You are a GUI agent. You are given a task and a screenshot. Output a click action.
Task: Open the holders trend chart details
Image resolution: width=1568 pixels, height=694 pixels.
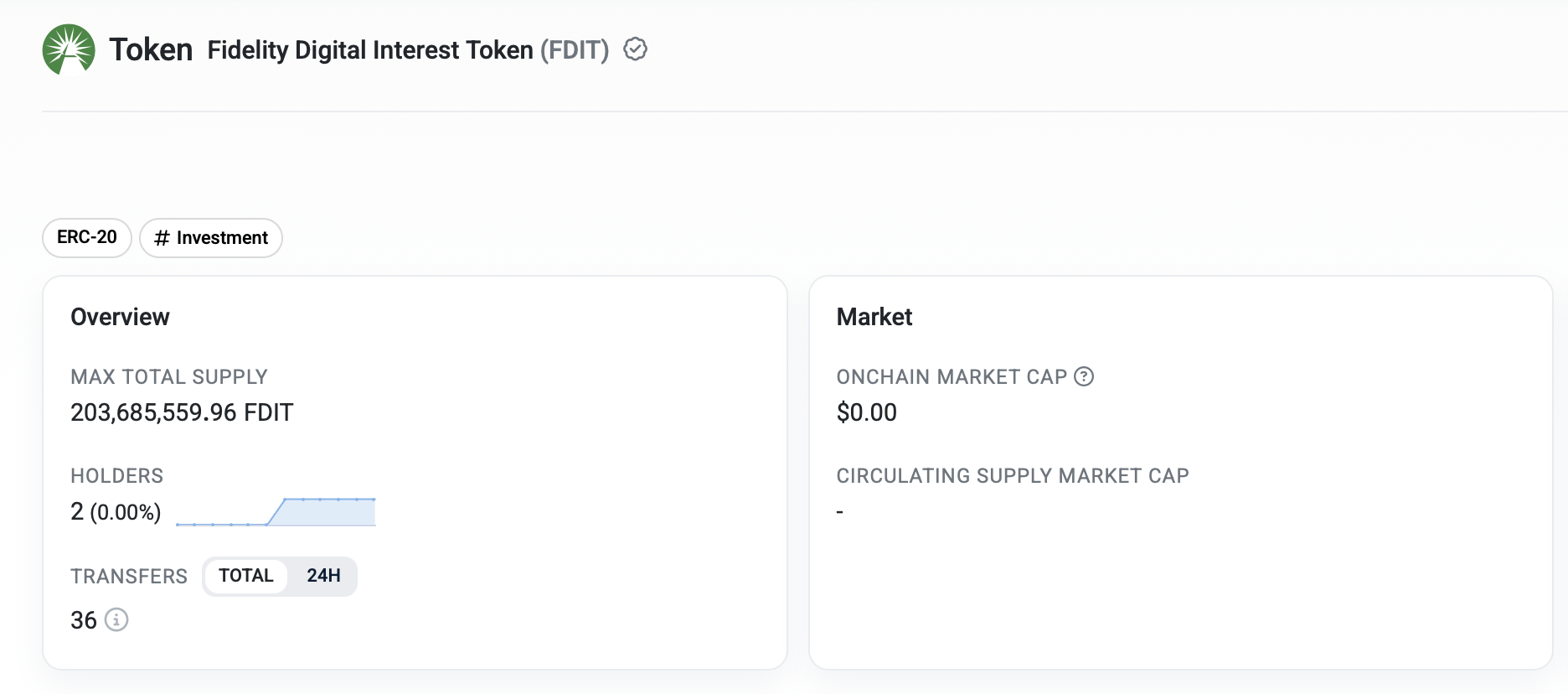point(276,510)
